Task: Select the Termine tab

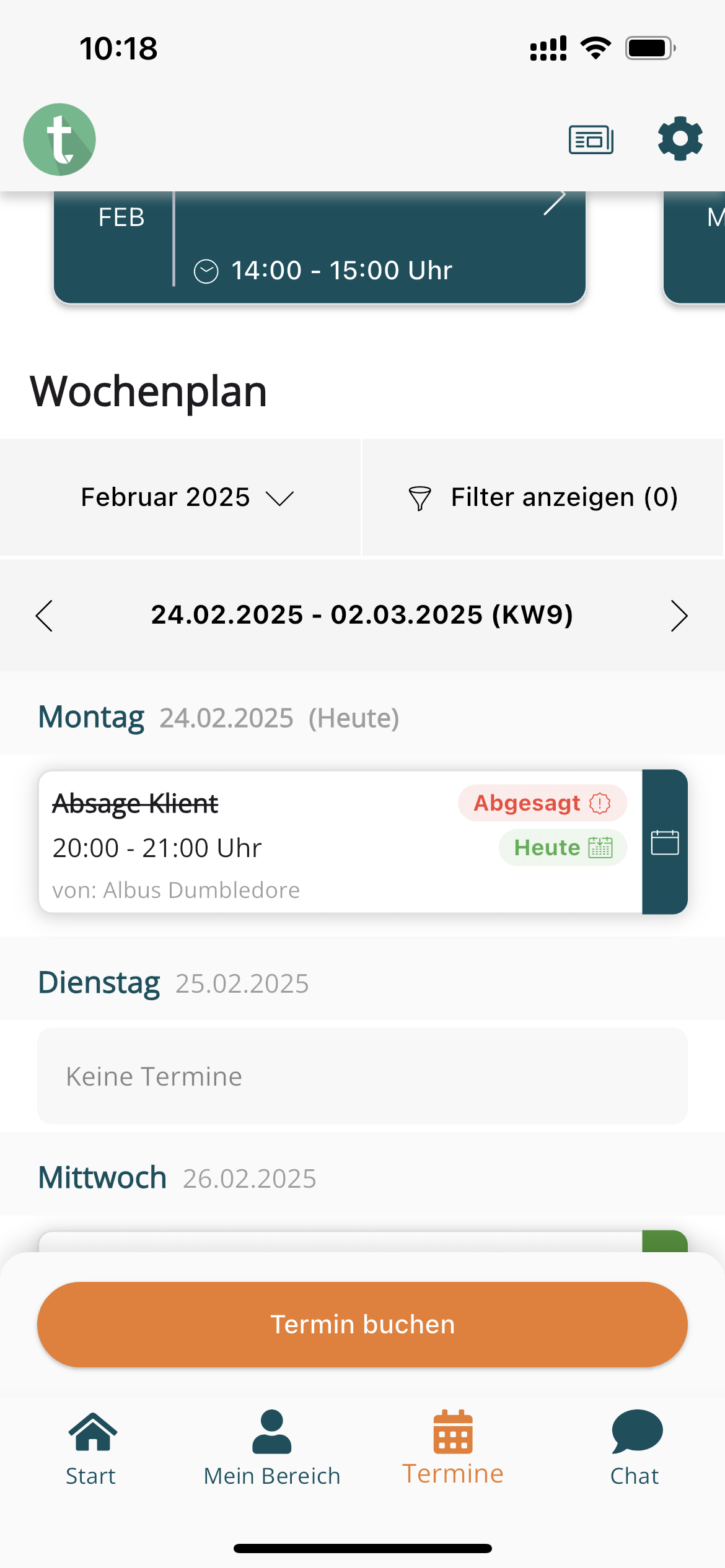Action: coord(453,1448)
